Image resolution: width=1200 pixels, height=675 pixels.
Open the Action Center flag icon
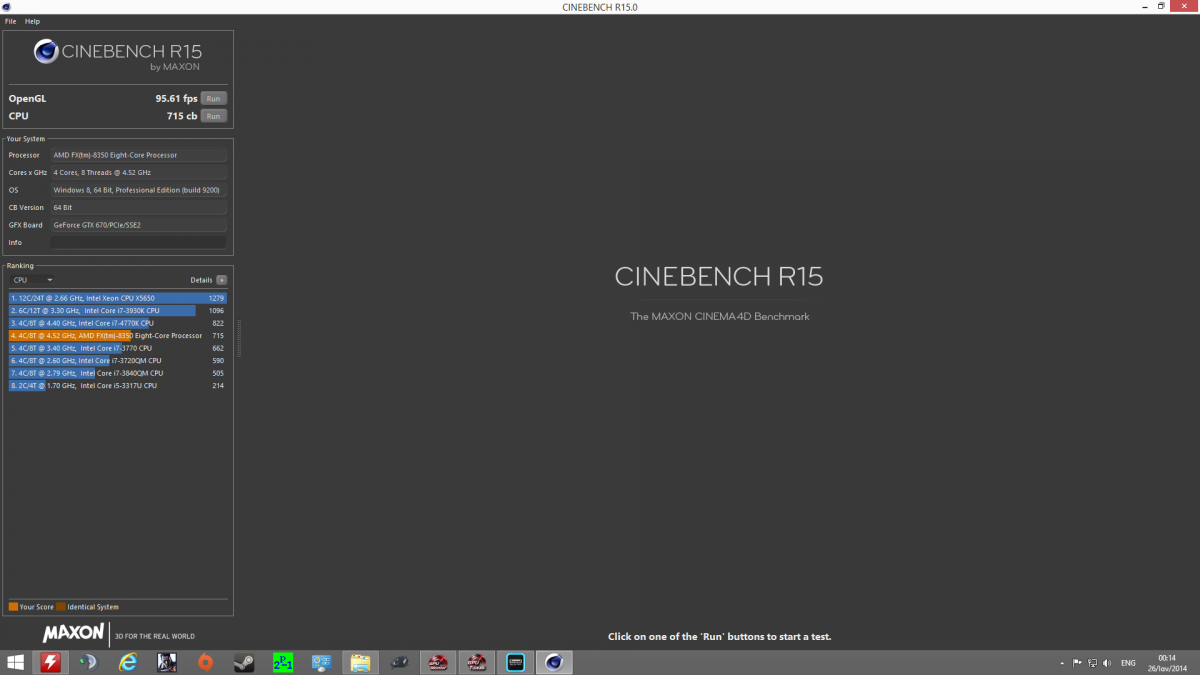(1077, 663)
